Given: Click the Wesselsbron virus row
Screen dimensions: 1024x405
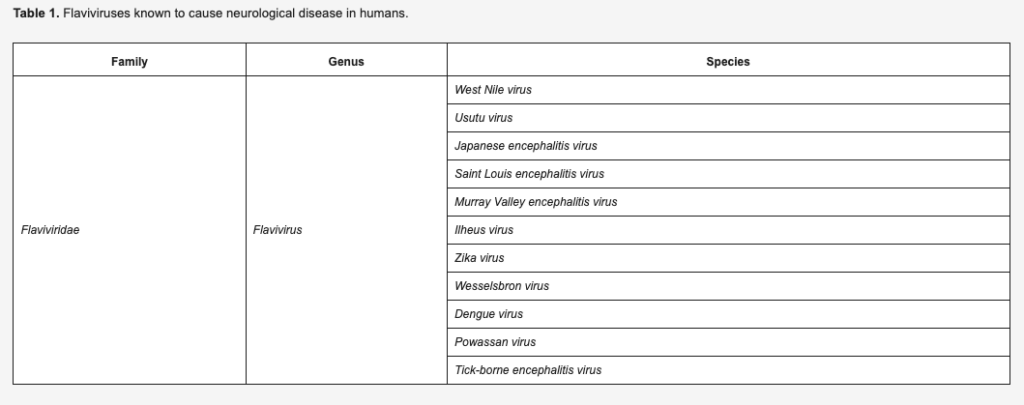Looking at the screenshot, I should (728, 287).
